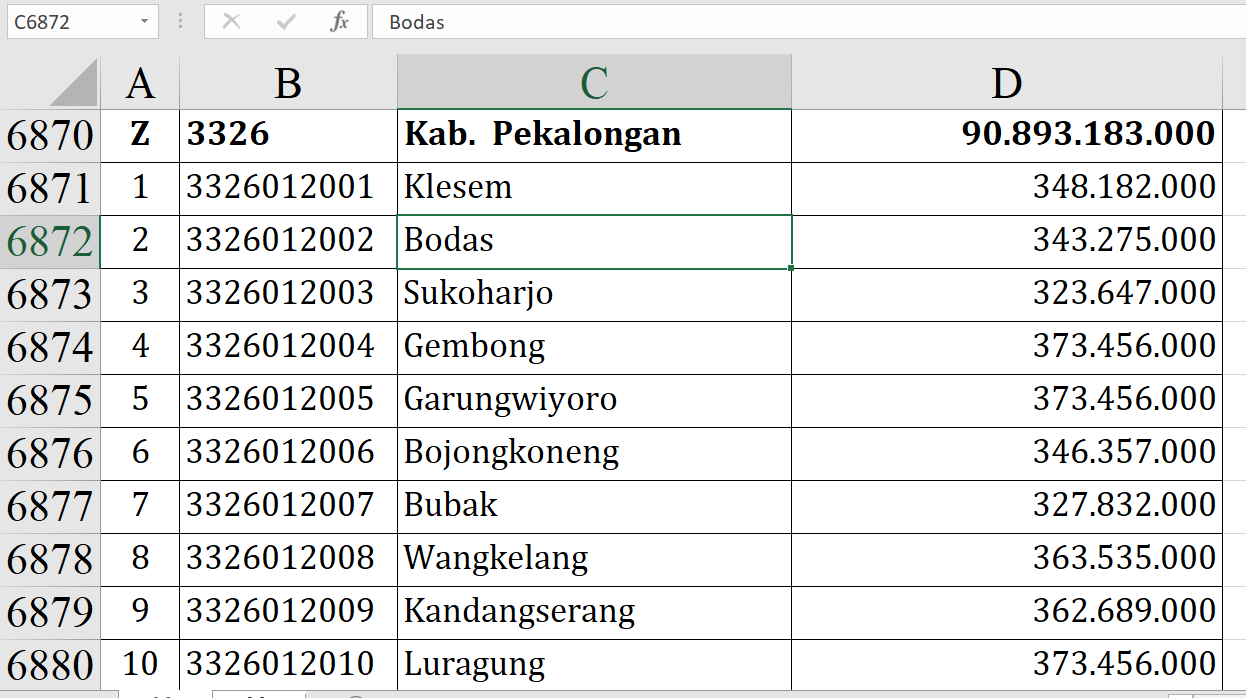Screen dimensions: 1246x698
Task: Click the formula bar containing Bodas
Action: tap(800, 22)
